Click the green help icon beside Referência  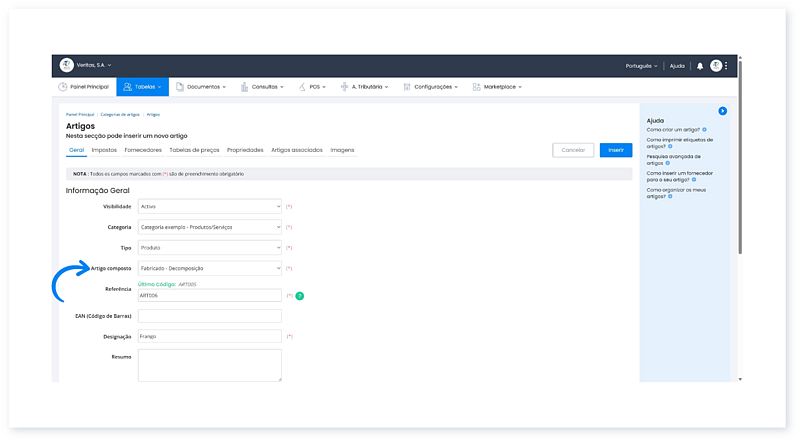pyautogui.click(x=300, y=296)
